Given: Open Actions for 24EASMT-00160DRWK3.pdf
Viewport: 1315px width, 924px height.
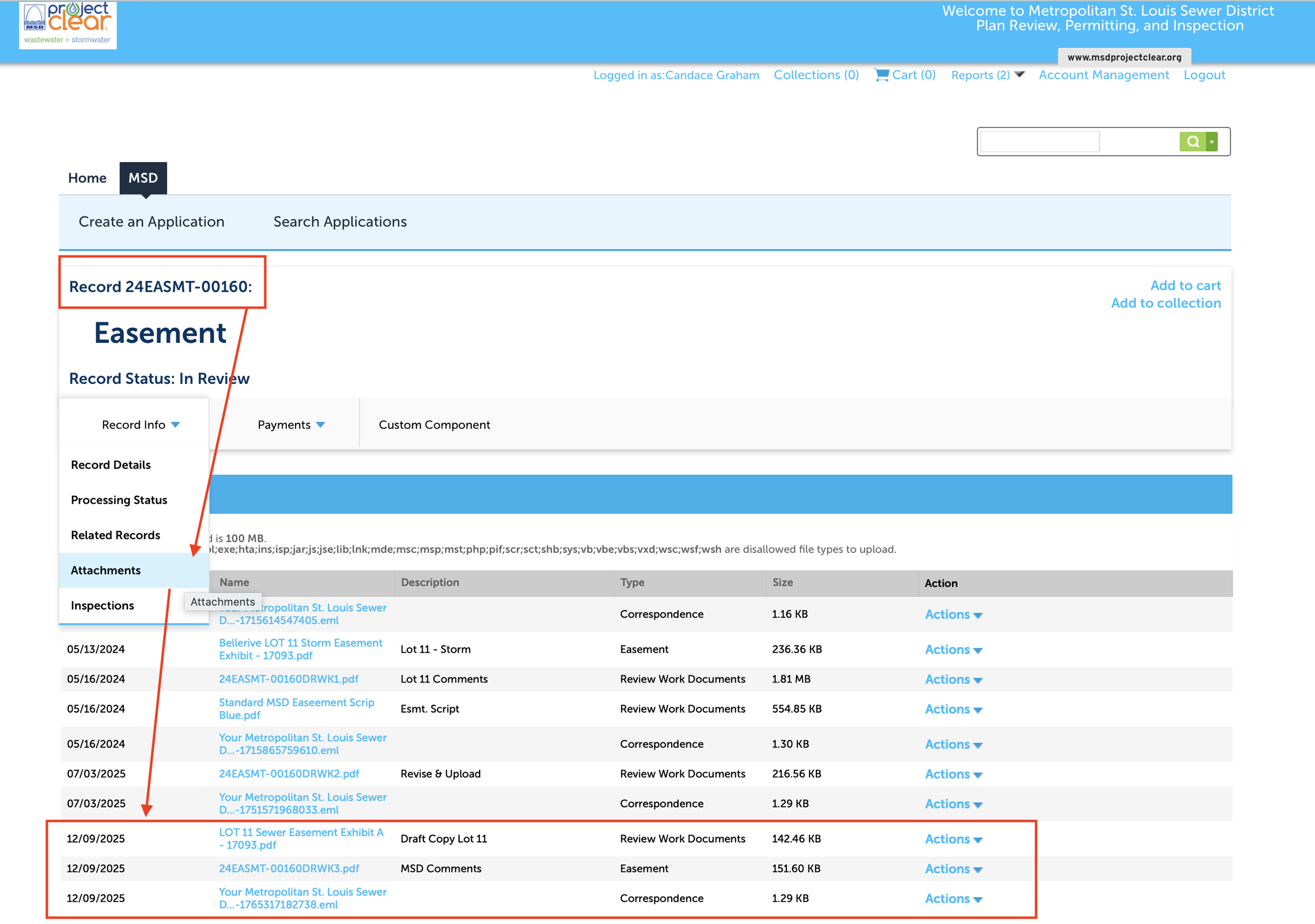Looking at the screenshot, I should click(953, 868).
